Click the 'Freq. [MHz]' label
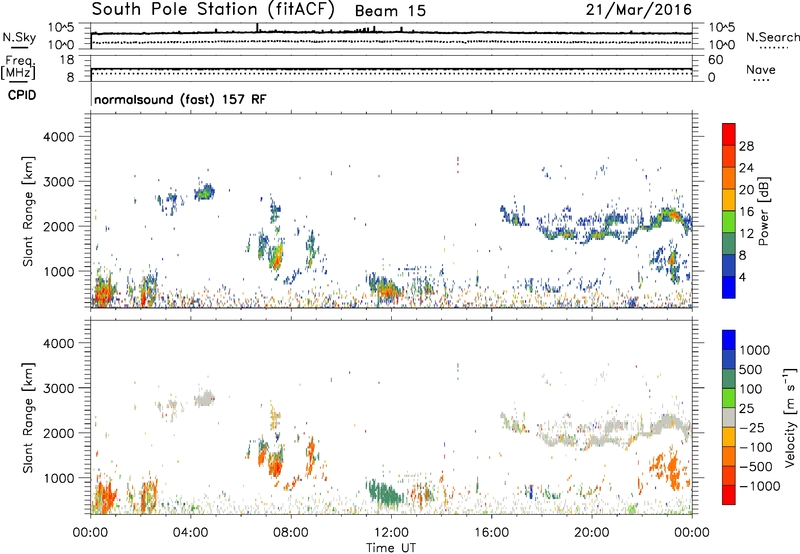This screenshot has width=800, height=554. (x=18, y=67)
